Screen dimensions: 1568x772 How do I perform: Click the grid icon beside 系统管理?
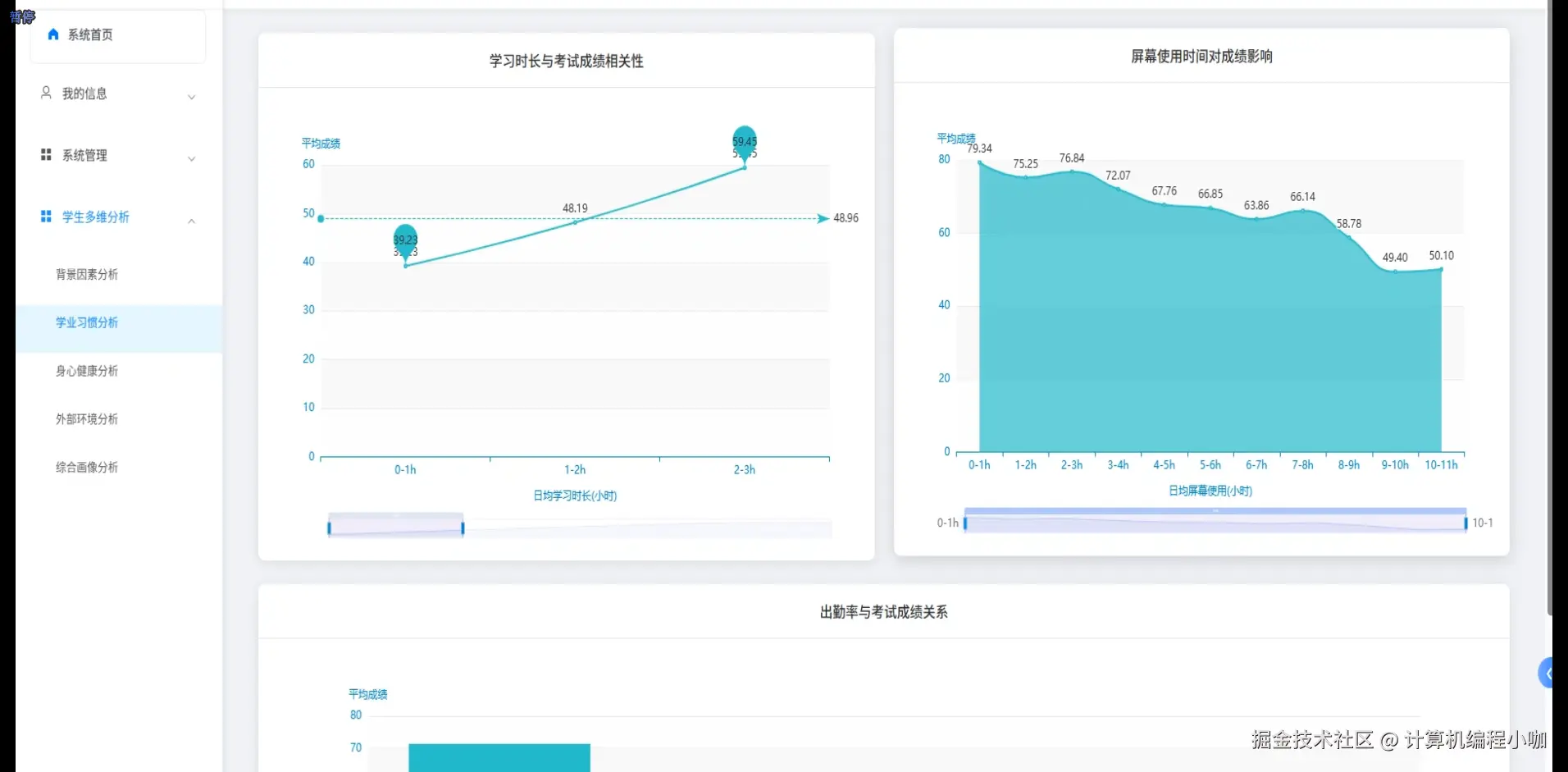pos(46,154)
